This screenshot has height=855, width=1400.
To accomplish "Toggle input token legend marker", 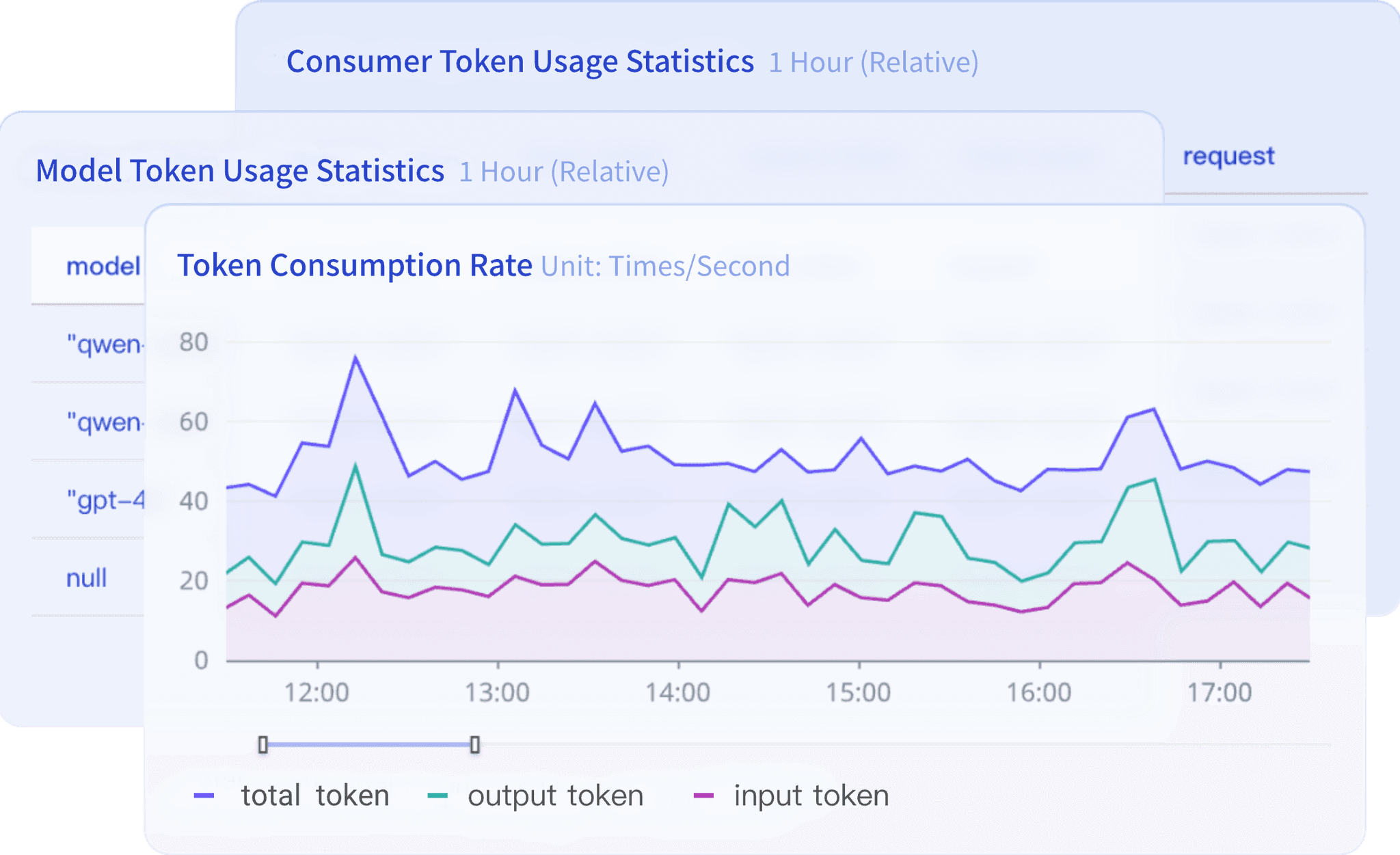I will 703,796.
